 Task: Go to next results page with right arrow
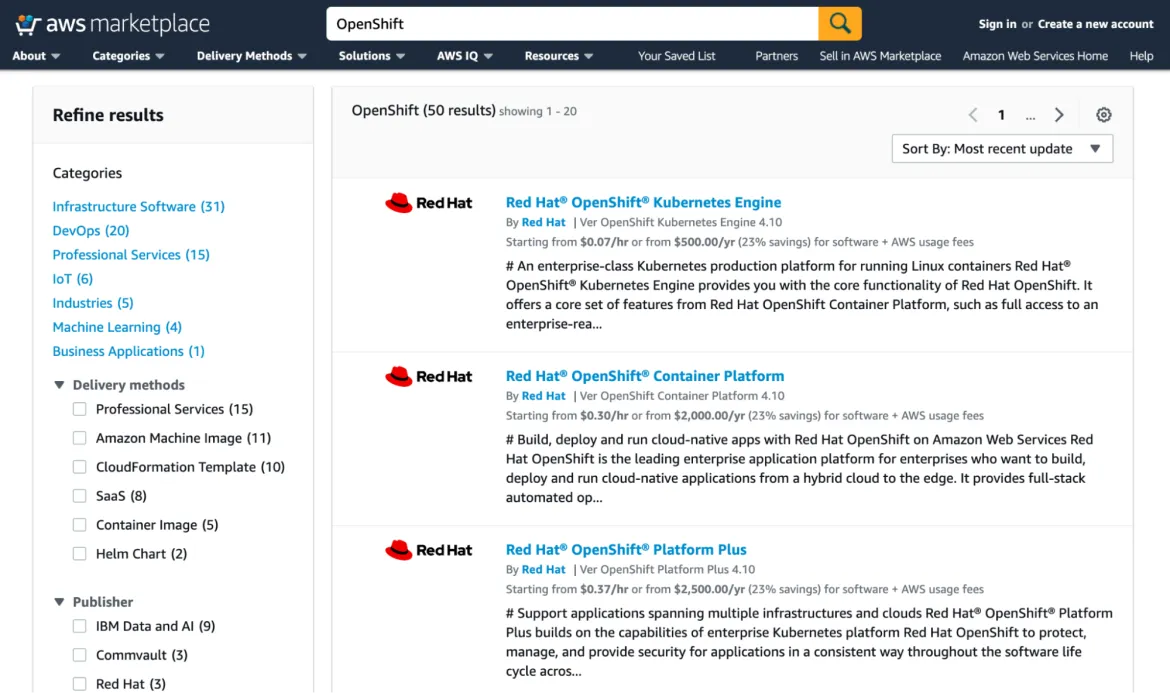1059,114
